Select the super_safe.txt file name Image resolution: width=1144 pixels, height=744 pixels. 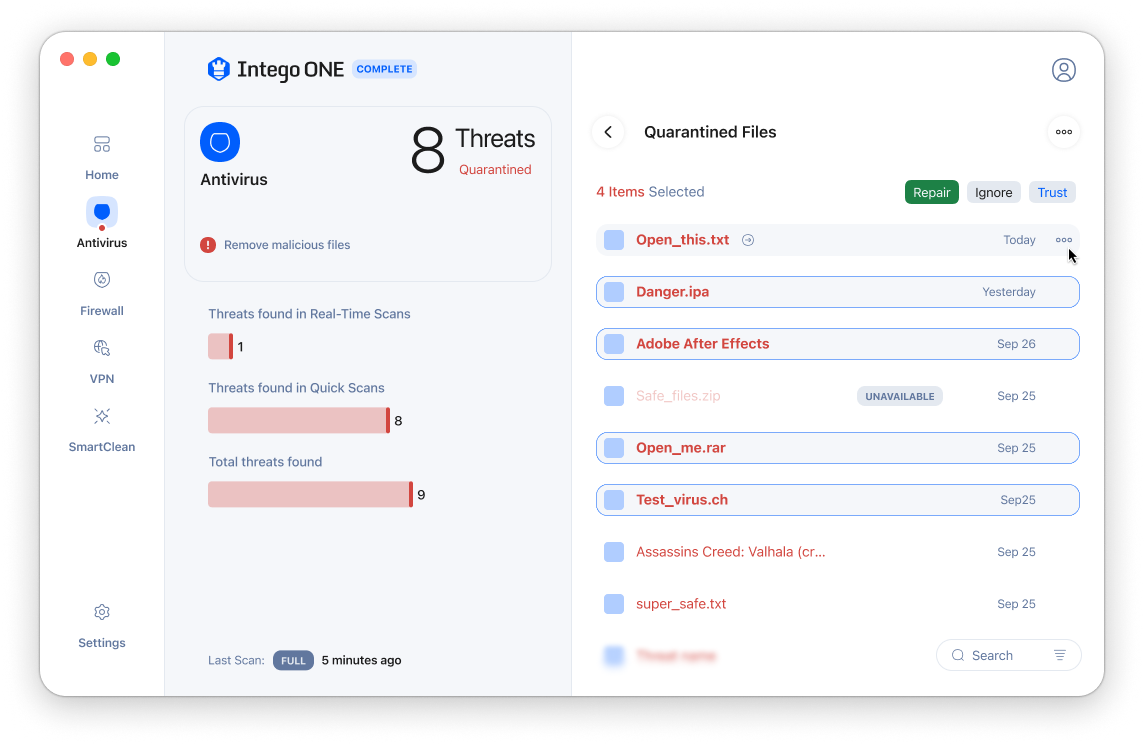pos(681,604)
